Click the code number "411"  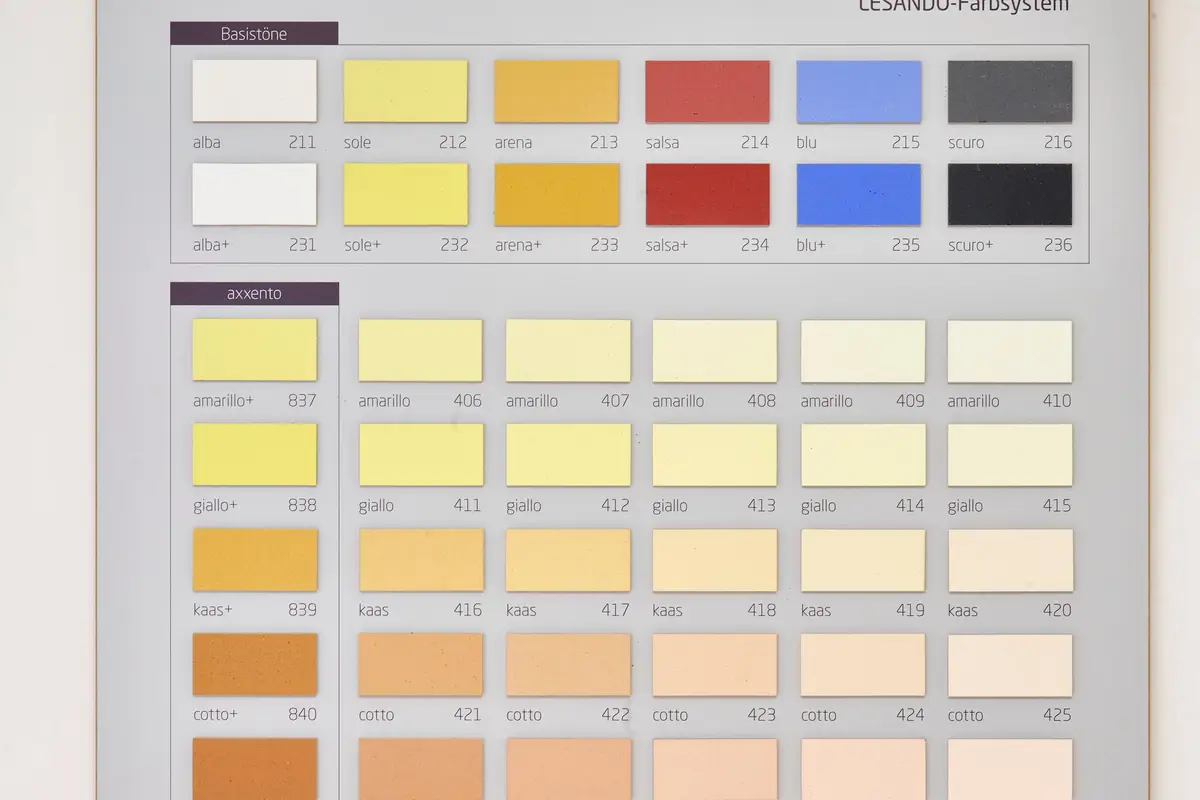[467, 506]
